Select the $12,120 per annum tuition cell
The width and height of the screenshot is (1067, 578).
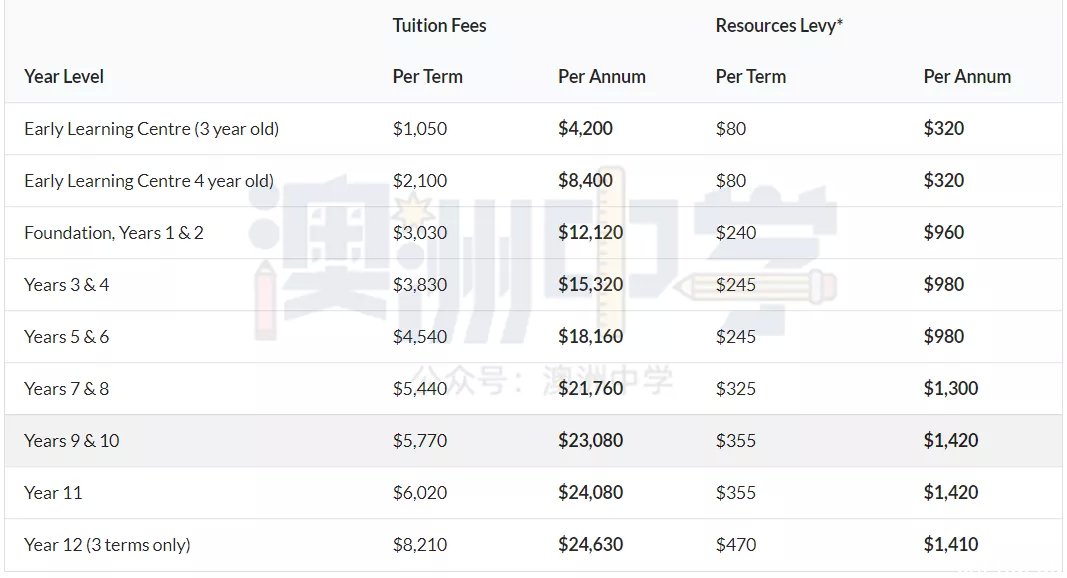(591, 233)
